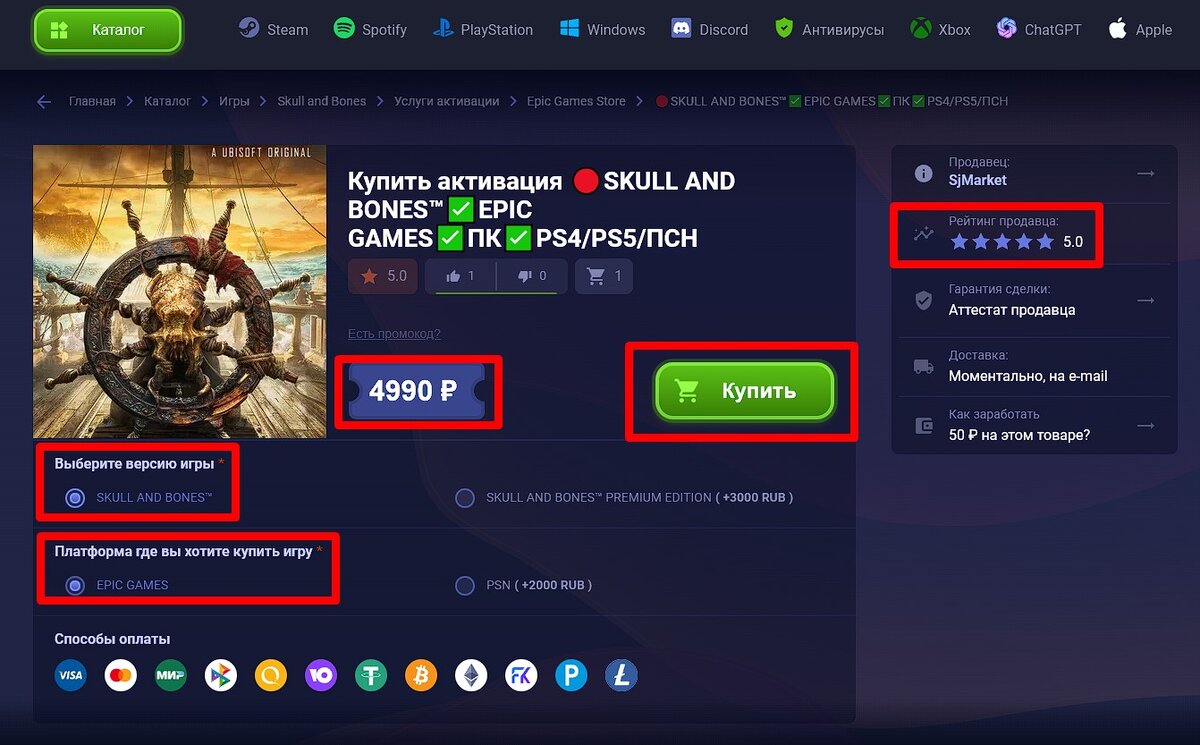Expand the Как заработать section arrow
Viewport: 1200px width, 745px height.
pos(1146,425)
